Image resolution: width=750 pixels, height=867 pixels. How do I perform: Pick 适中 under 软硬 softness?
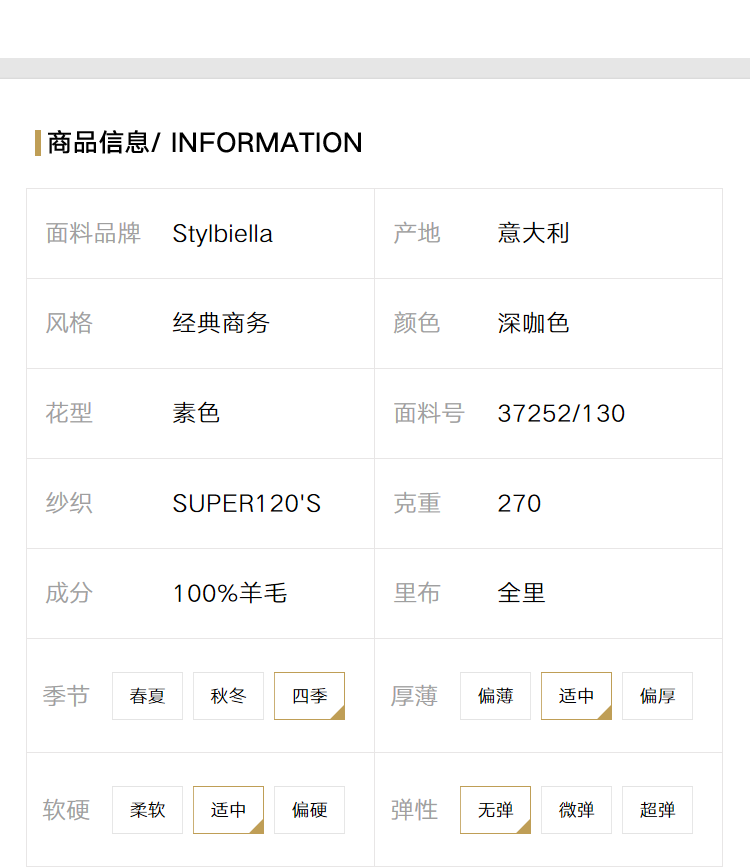(228, 809)
